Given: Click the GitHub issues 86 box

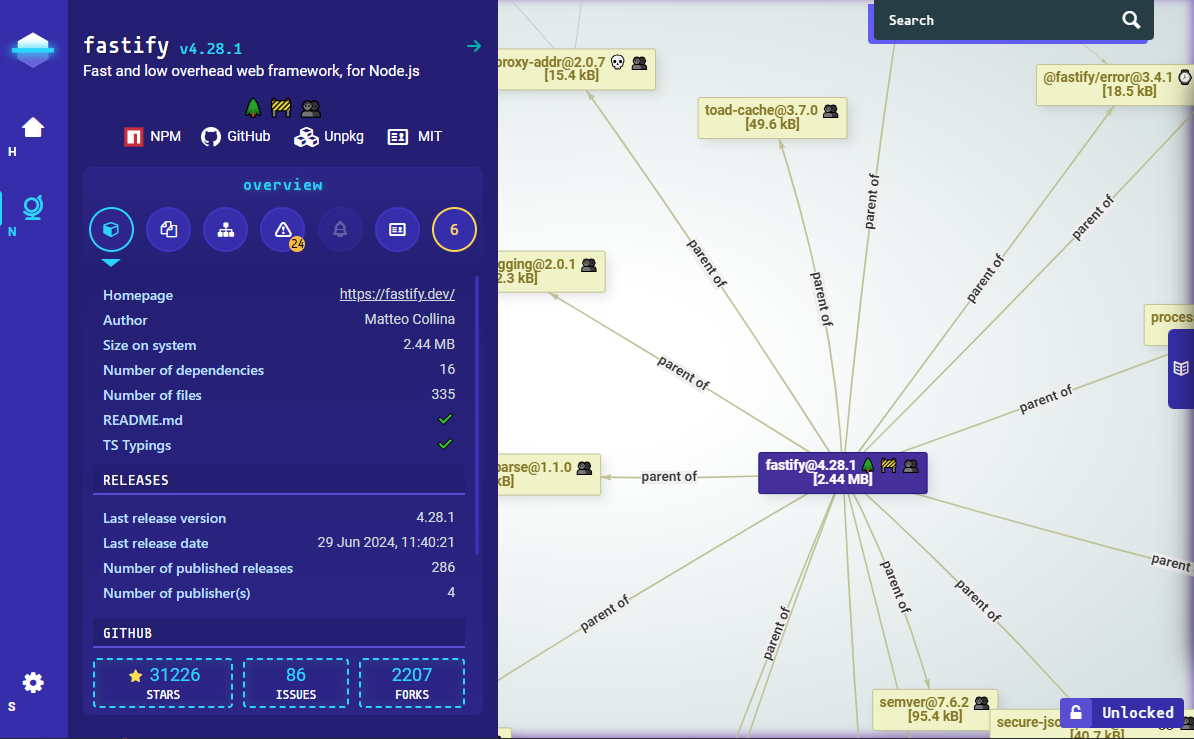Looking at the screenshot, I should point(295,683).
